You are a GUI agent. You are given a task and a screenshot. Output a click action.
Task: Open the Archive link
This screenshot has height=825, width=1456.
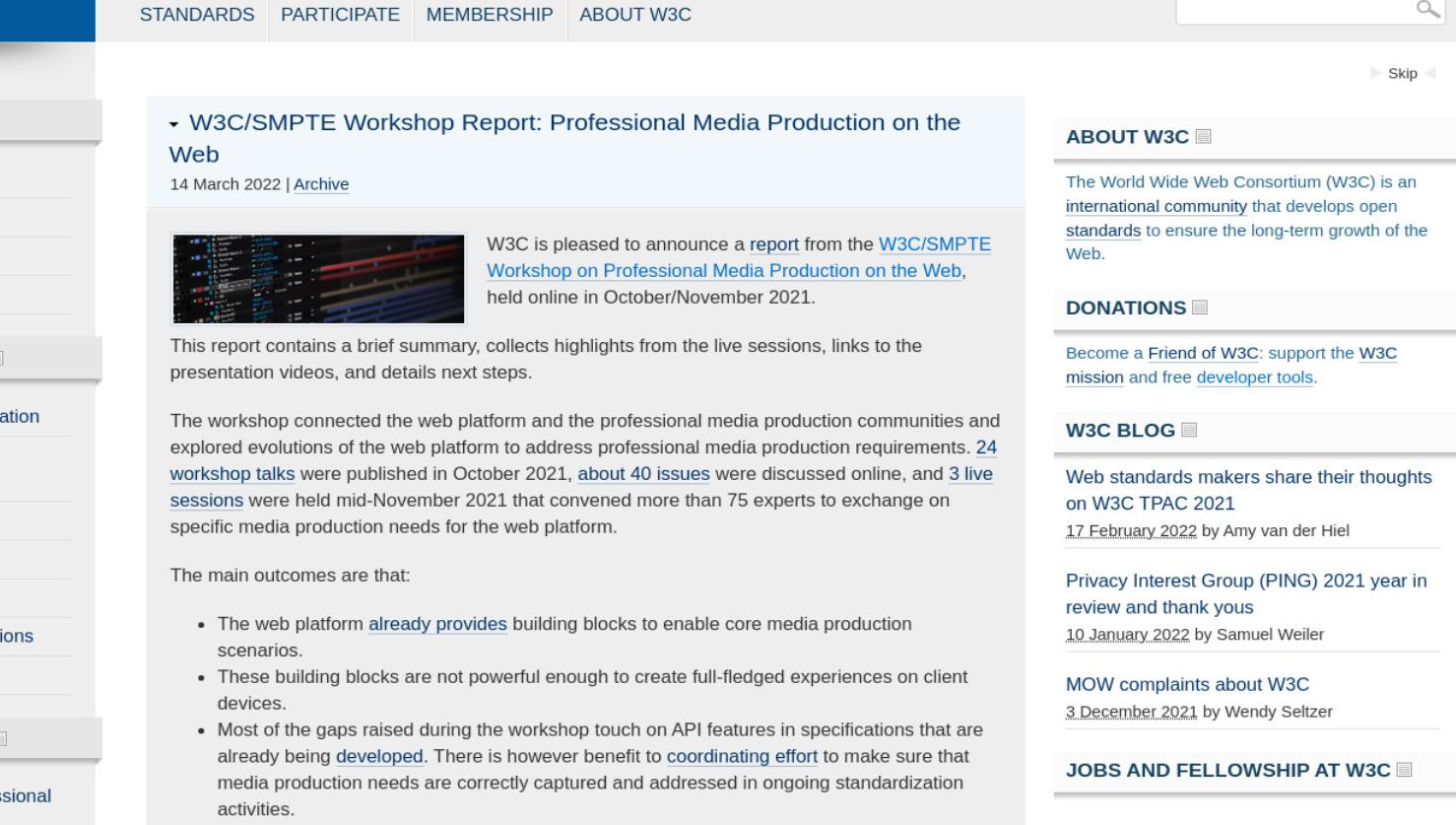click(321, 184)
